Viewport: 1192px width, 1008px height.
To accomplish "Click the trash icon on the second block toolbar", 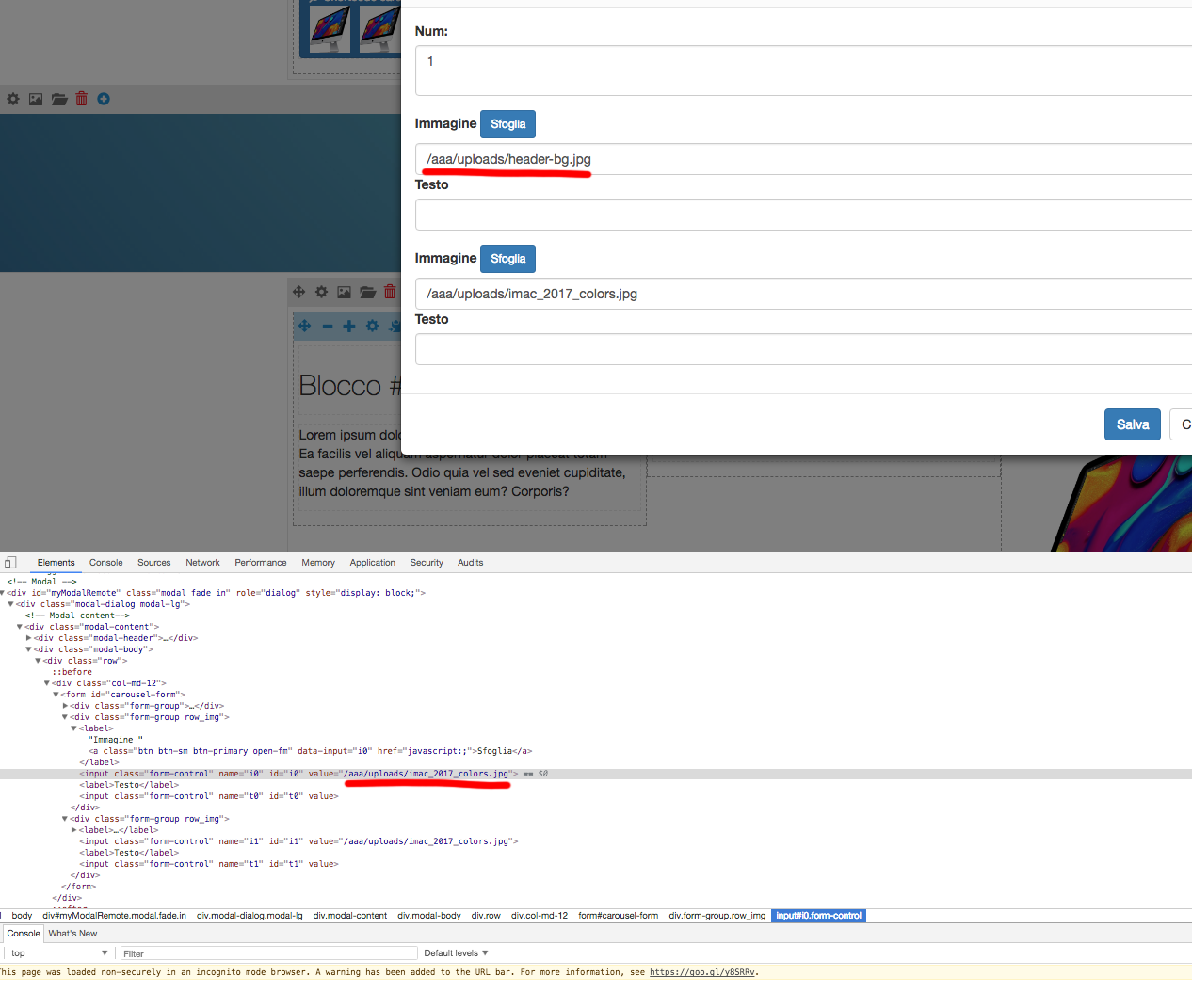I will point(389,292).
